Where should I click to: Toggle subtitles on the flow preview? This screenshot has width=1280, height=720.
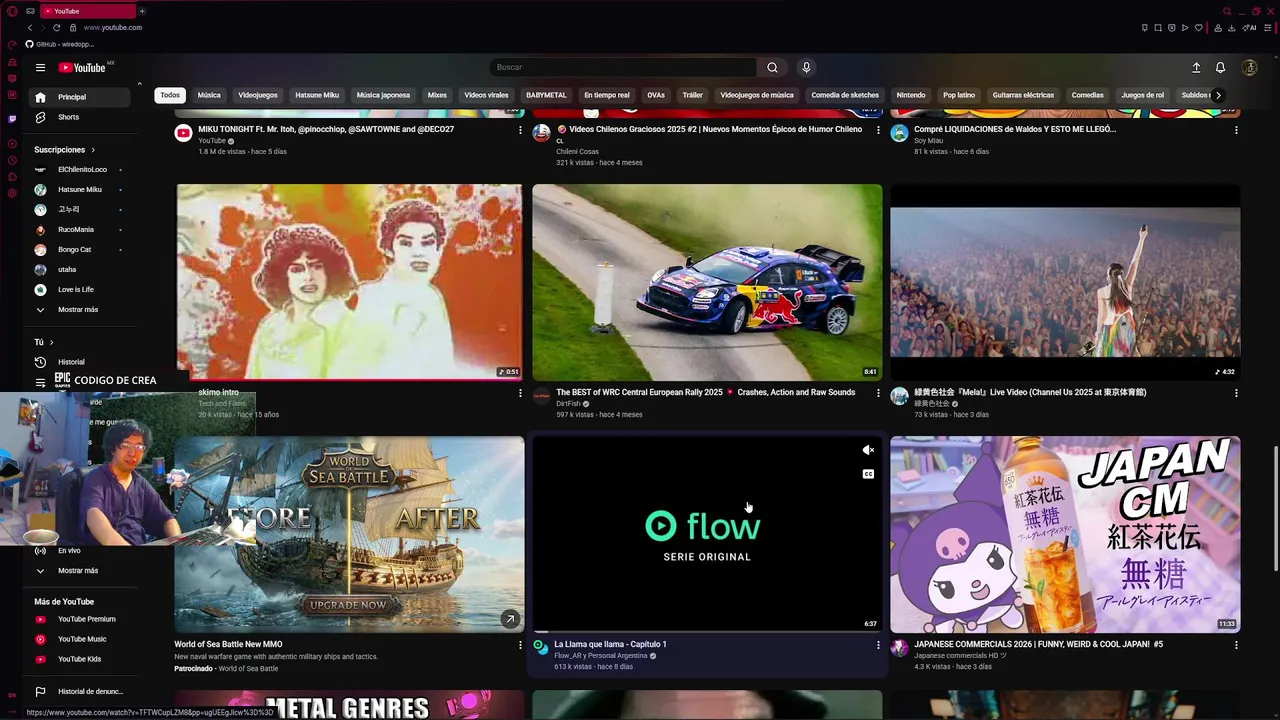[x=868, y=474]
